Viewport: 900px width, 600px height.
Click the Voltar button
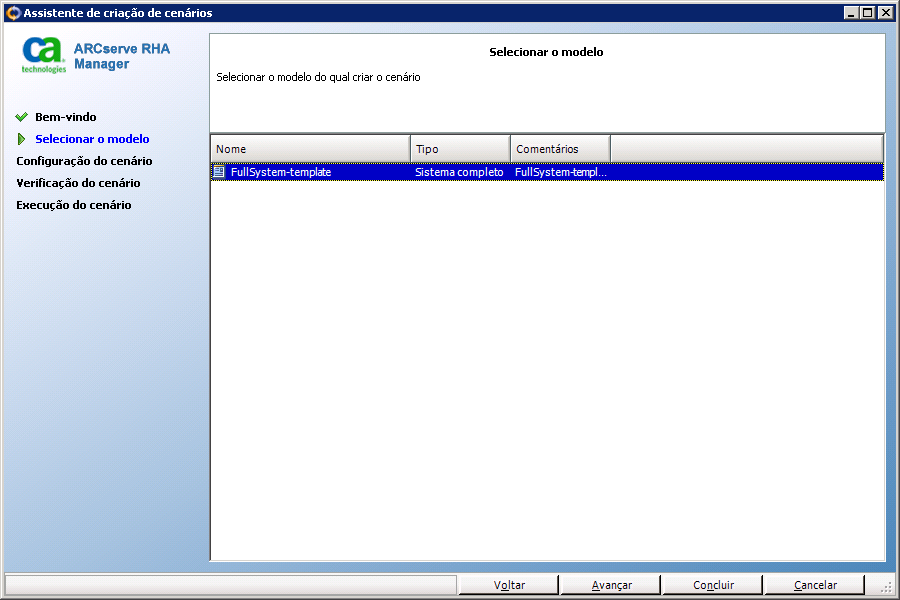509,585
